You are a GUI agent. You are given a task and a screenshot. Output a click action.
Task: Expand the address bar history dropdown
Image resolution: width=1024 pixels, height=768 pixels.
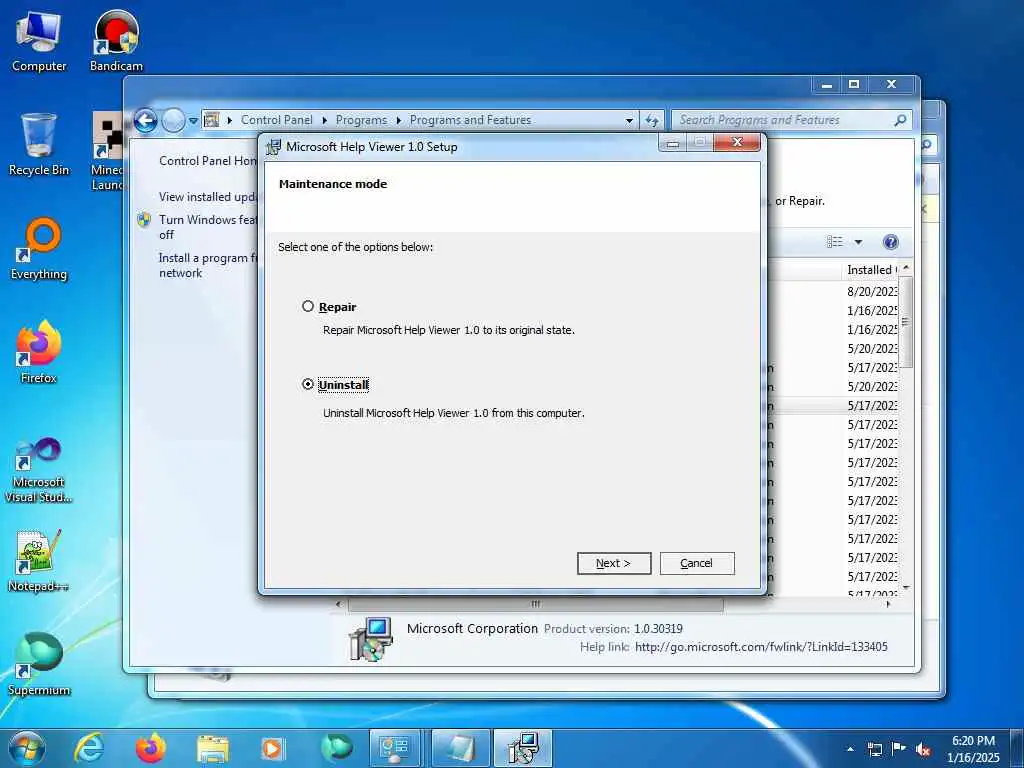pyautogui.click(x=629, y=121)
